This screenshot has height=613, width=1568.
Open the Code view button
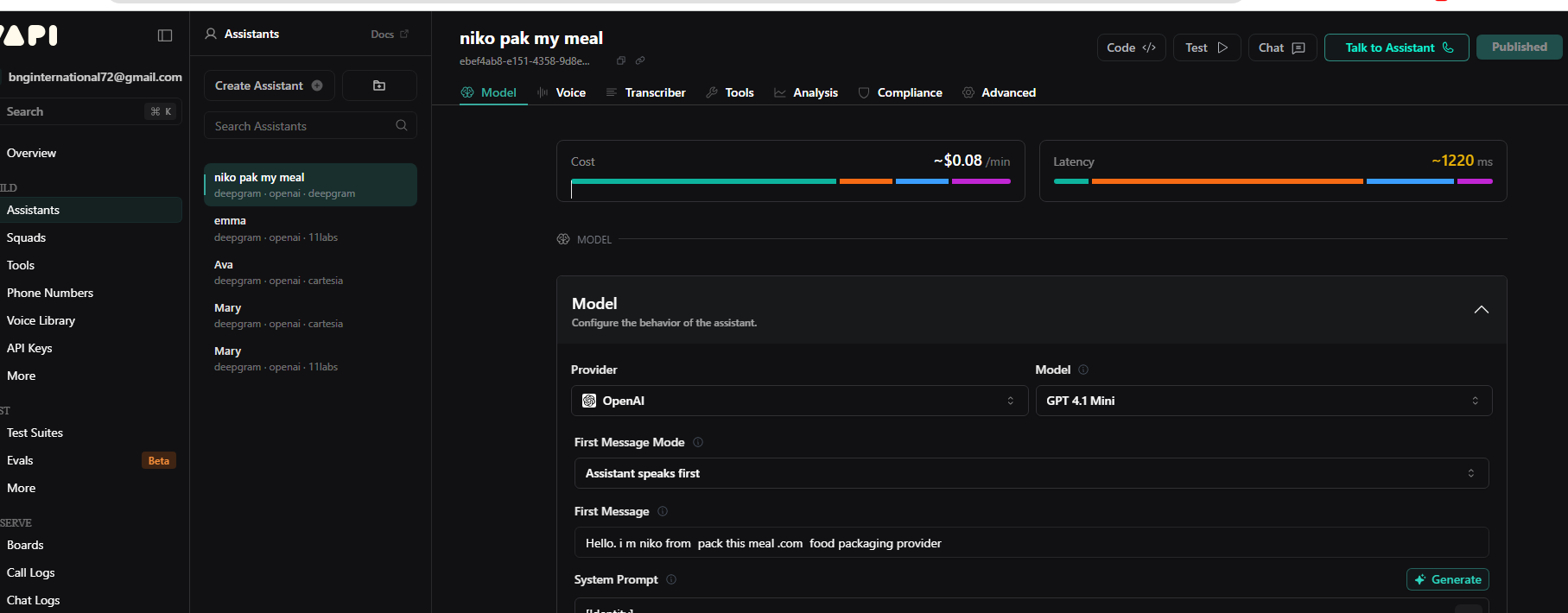coord(1131,47)
